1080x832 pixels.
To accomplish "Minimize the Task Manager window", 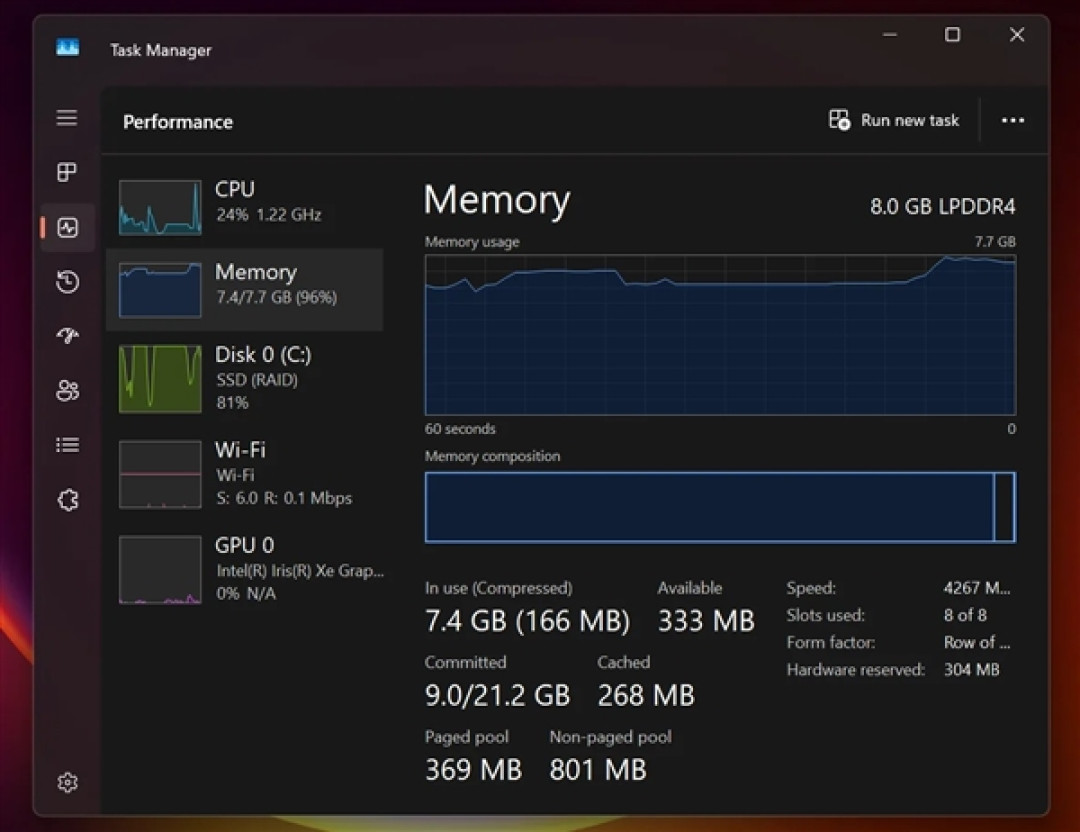I will click(x=890, y=34).
